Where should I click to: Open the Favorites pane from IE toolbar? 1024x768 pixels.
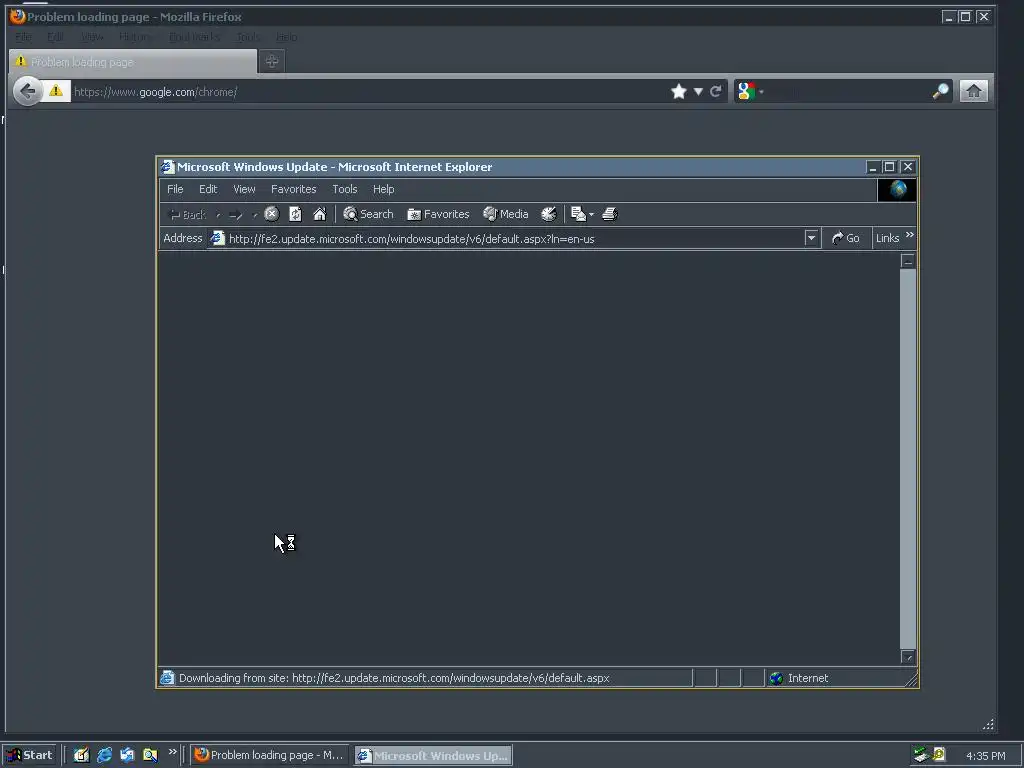(x=438, y=214)
